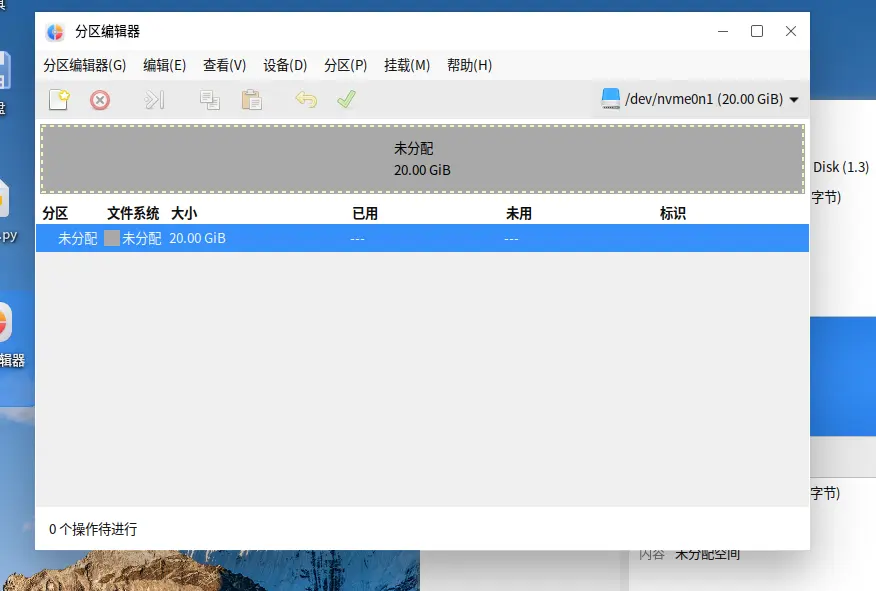Click the 0 个操作待进行 status text
The width and height of the screenshot is (876, 591).
(x=93, y=529)
